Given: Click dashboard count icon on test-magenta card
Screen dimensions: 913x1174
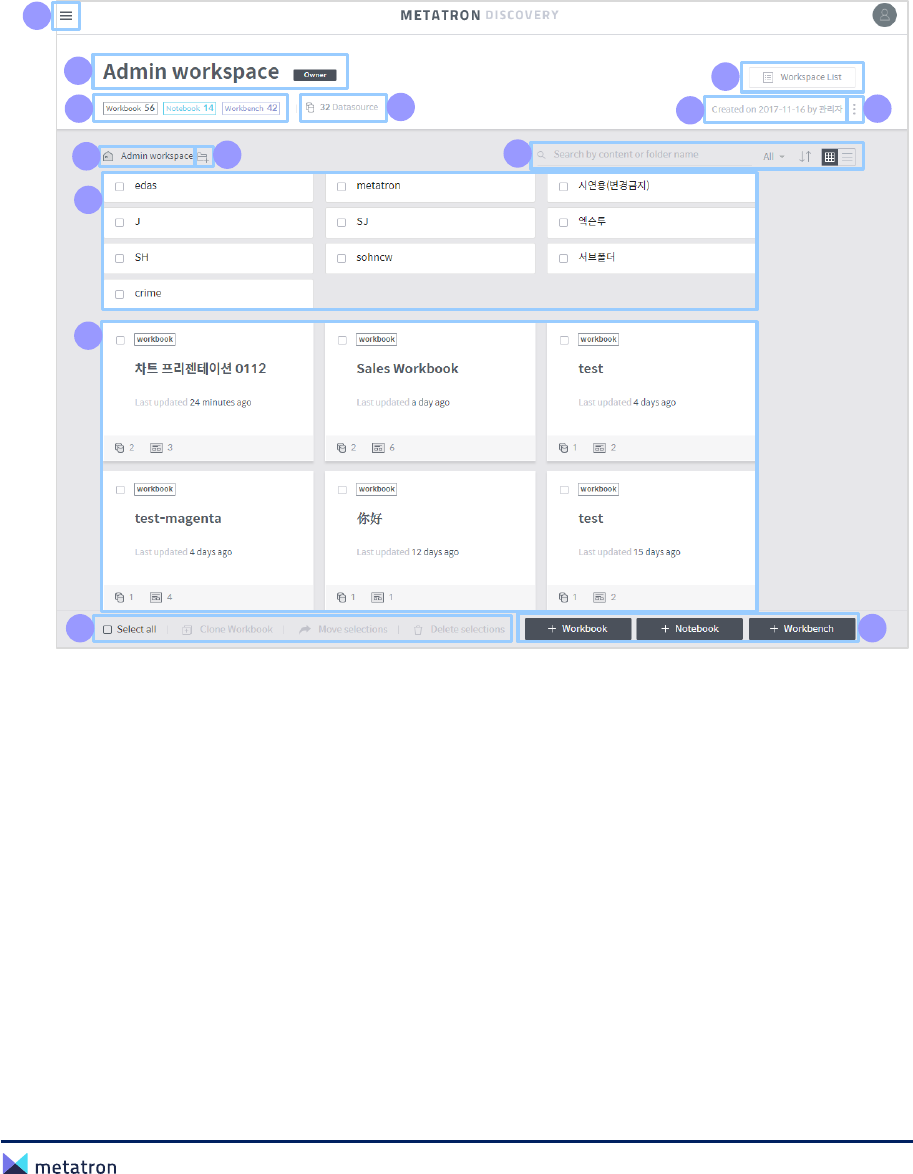Looking at the screenshot, I should point(156,597).
